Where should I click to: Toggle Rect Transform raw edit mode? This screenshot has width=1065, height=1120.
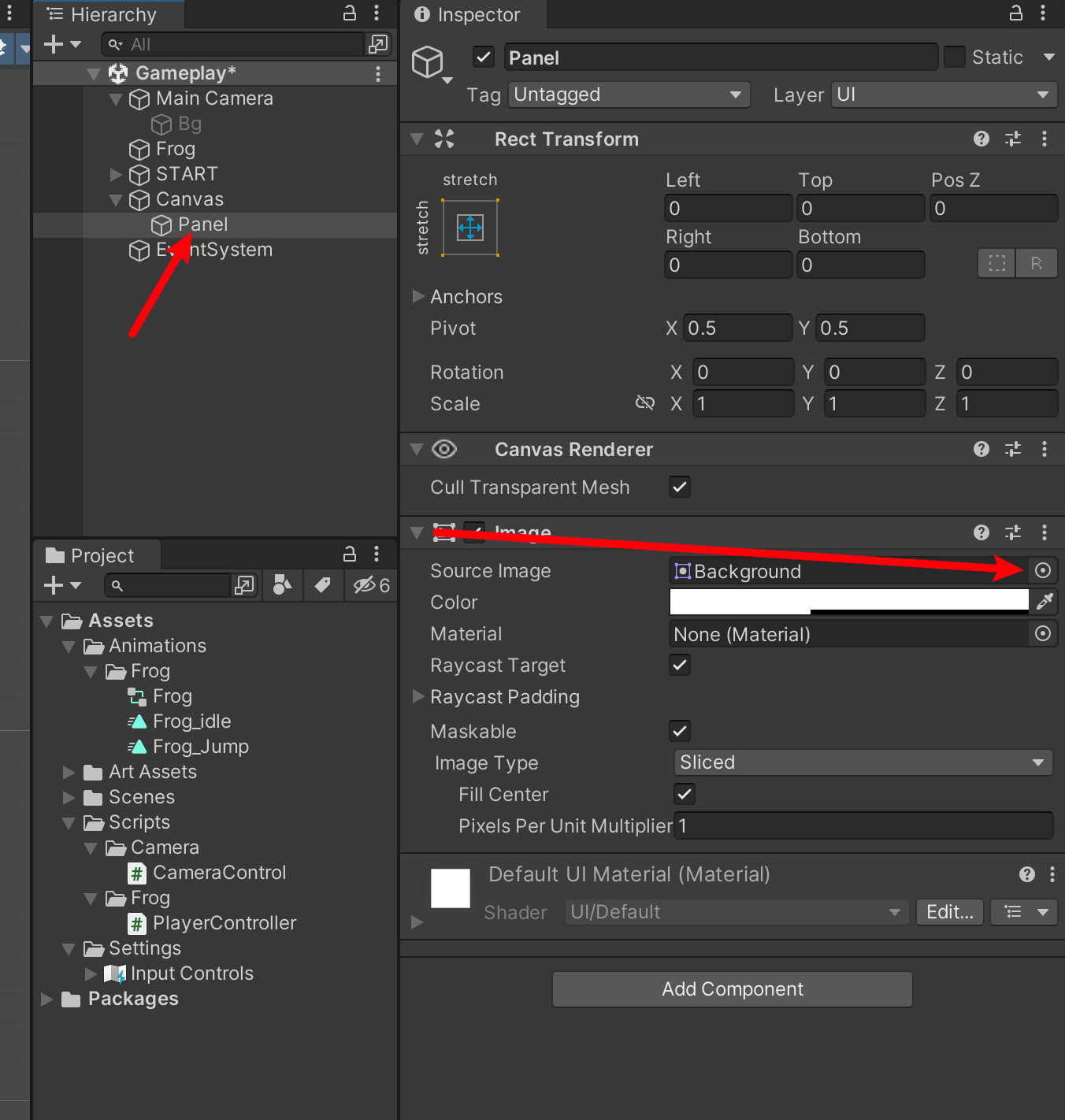tap(1036, 263)
